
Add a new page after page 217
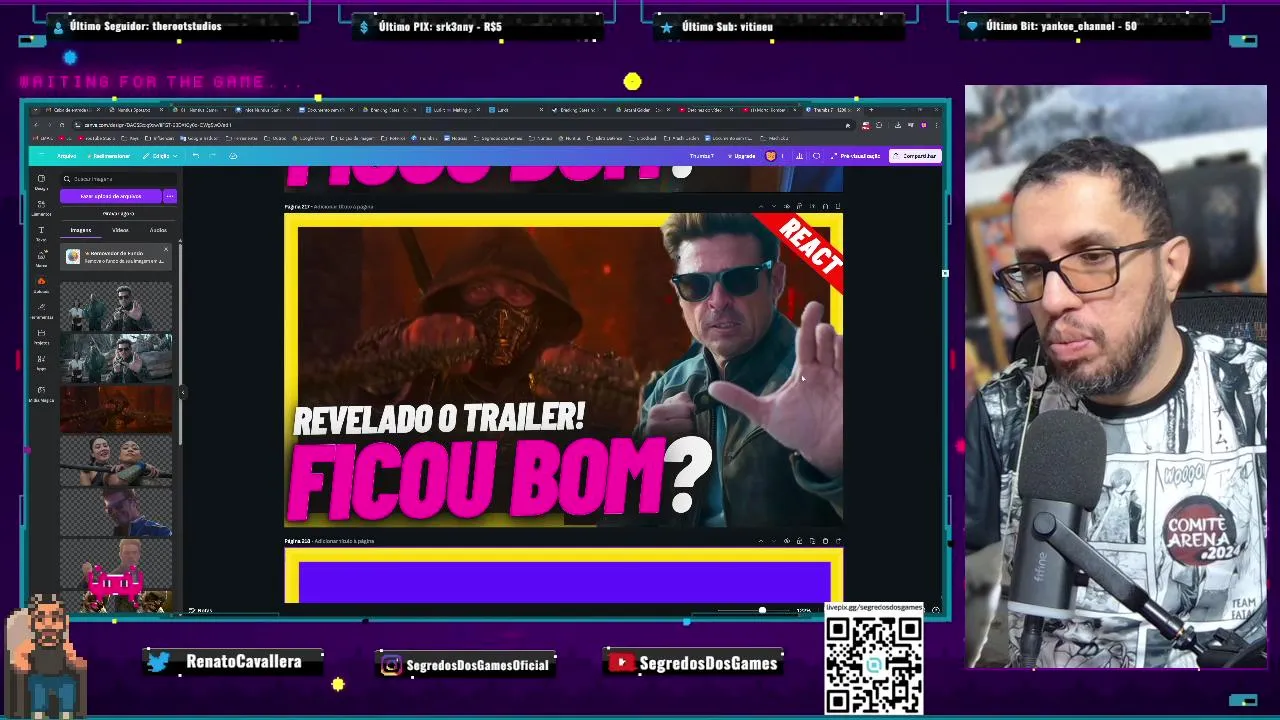pos(838,206)
